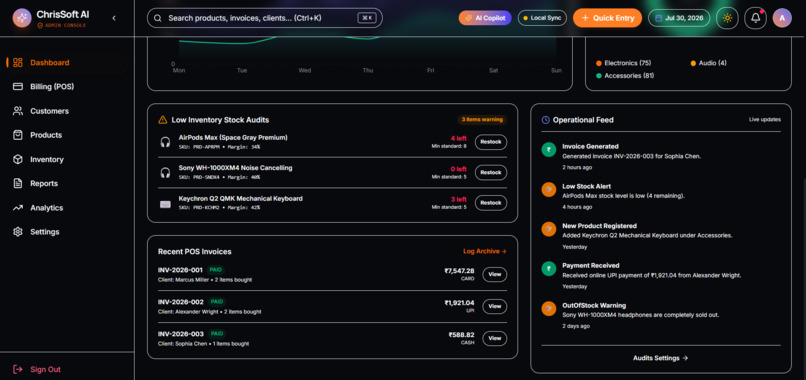
Task: Click the Dashboard grid icon
Action: [x=18, y=63]
